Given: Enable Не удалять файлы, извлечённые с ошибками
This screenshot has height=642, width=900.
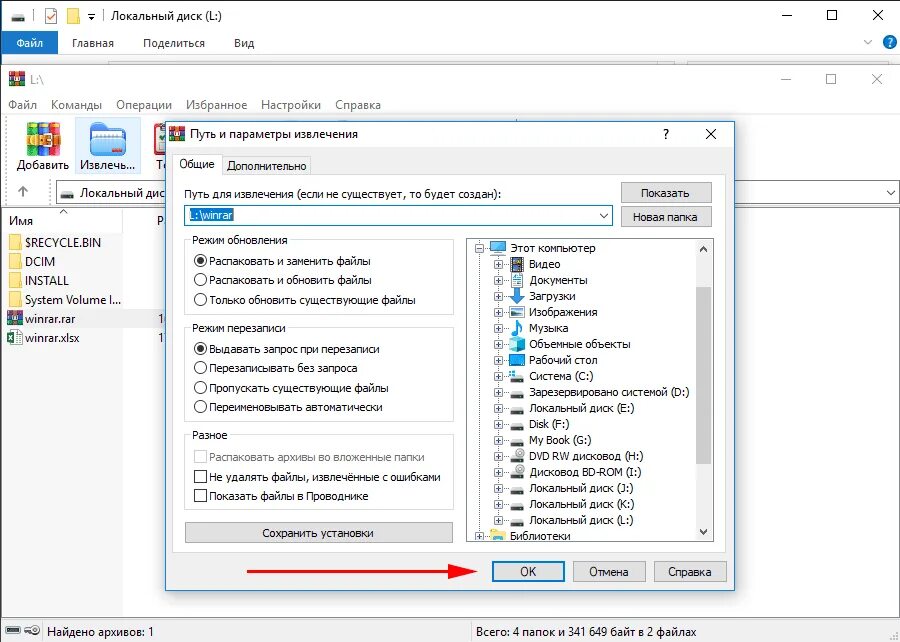Looking at the screenshot, I should pos(200,477).
